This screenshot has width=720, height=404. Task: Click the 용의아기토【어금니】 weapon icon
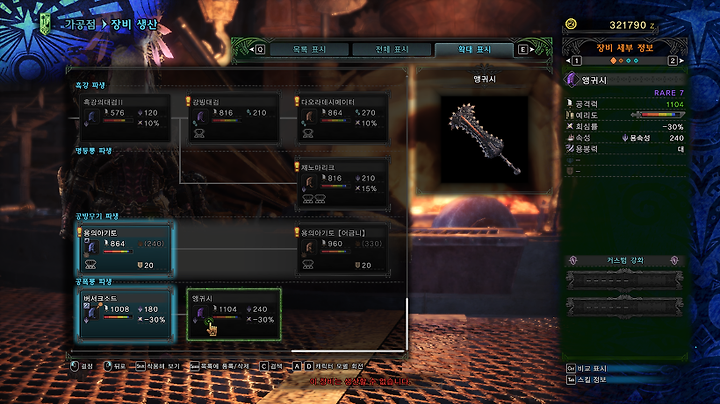click(309, 247)
